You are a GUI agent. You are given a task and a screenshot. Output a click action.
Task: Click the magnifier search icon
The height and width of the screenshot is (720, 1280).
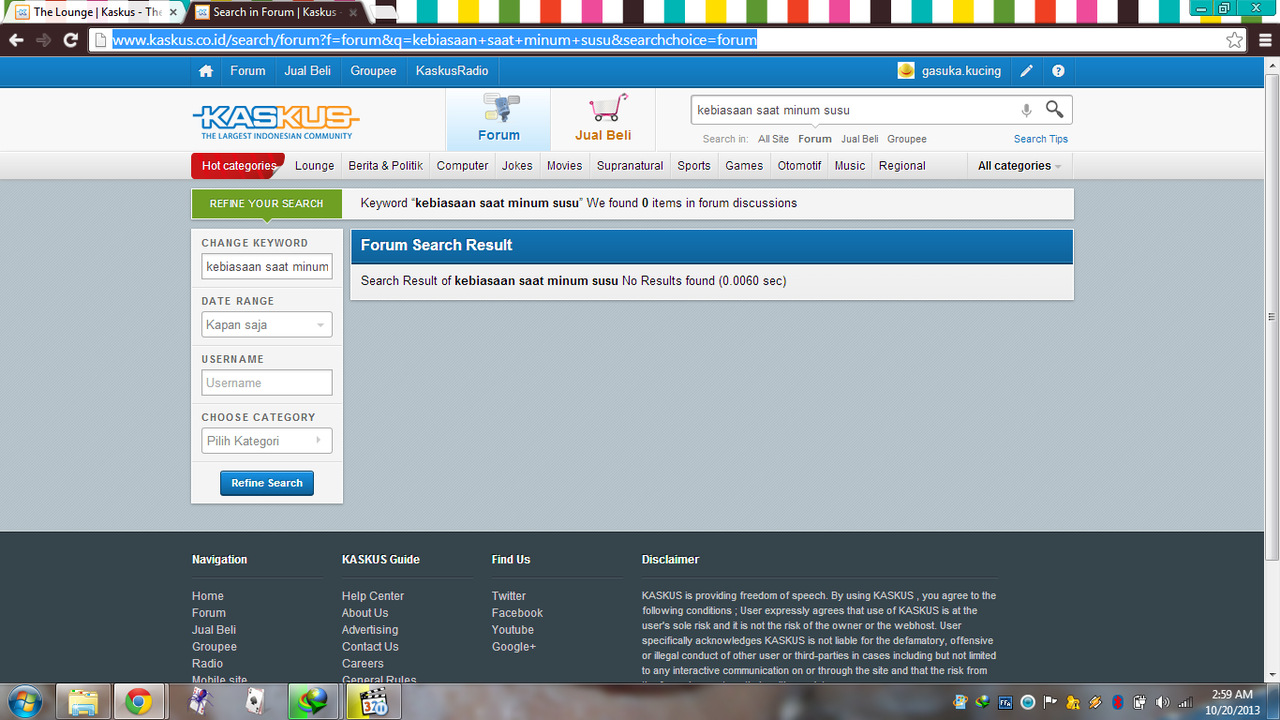pyautogui.click(x=1055, y=109)
